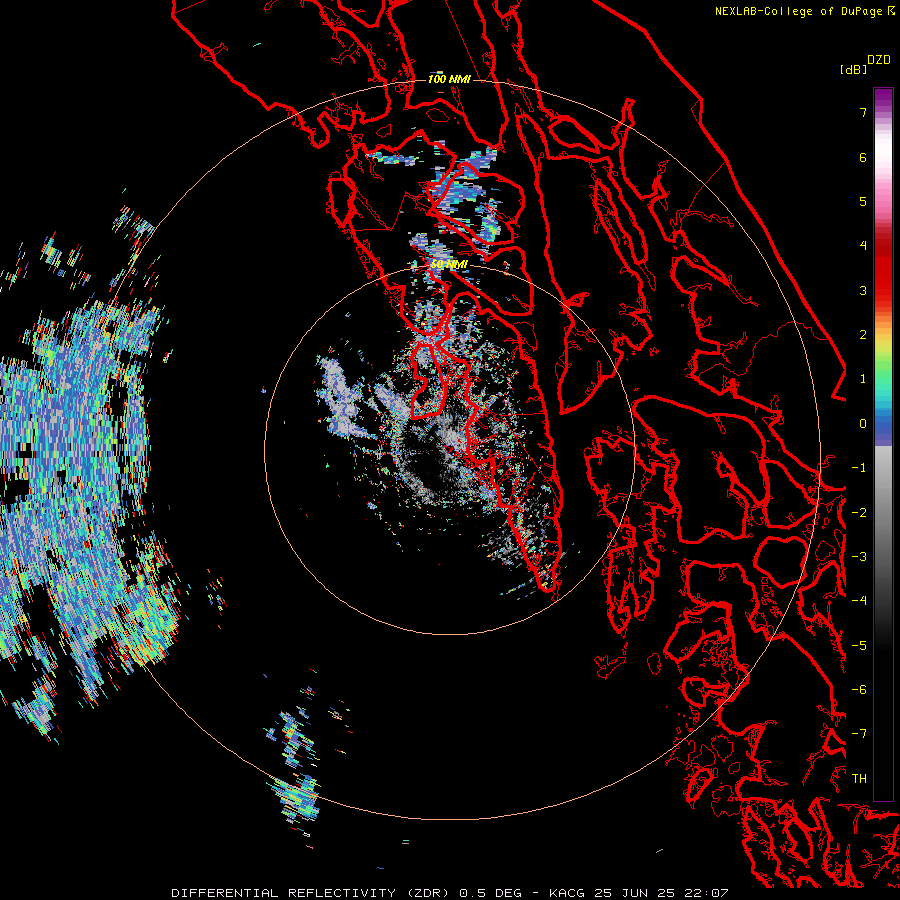
Task: Select the -2 value on color scale
Action: tap(859, 513)
